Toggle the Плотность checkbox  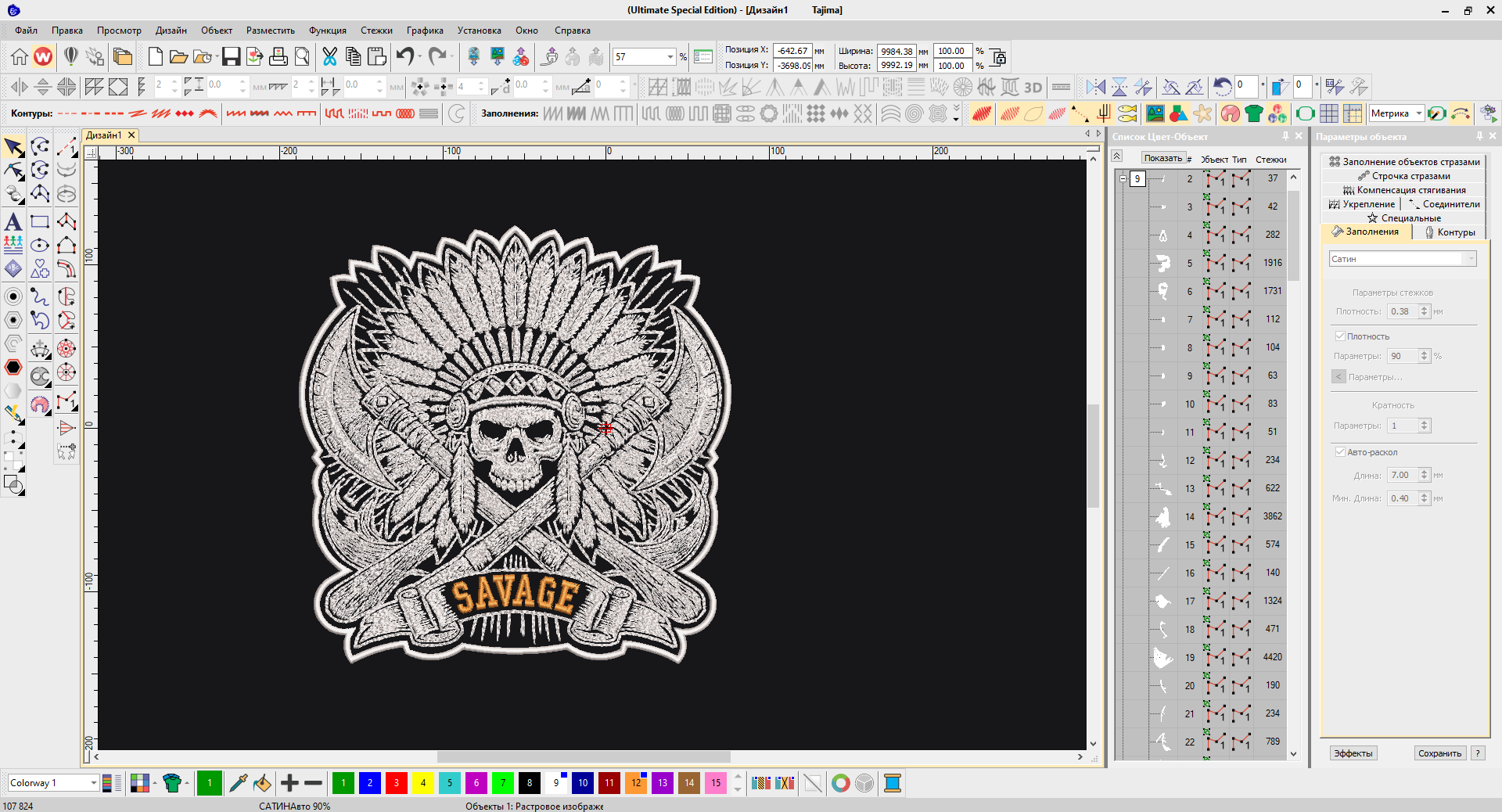coord(1340,336)
